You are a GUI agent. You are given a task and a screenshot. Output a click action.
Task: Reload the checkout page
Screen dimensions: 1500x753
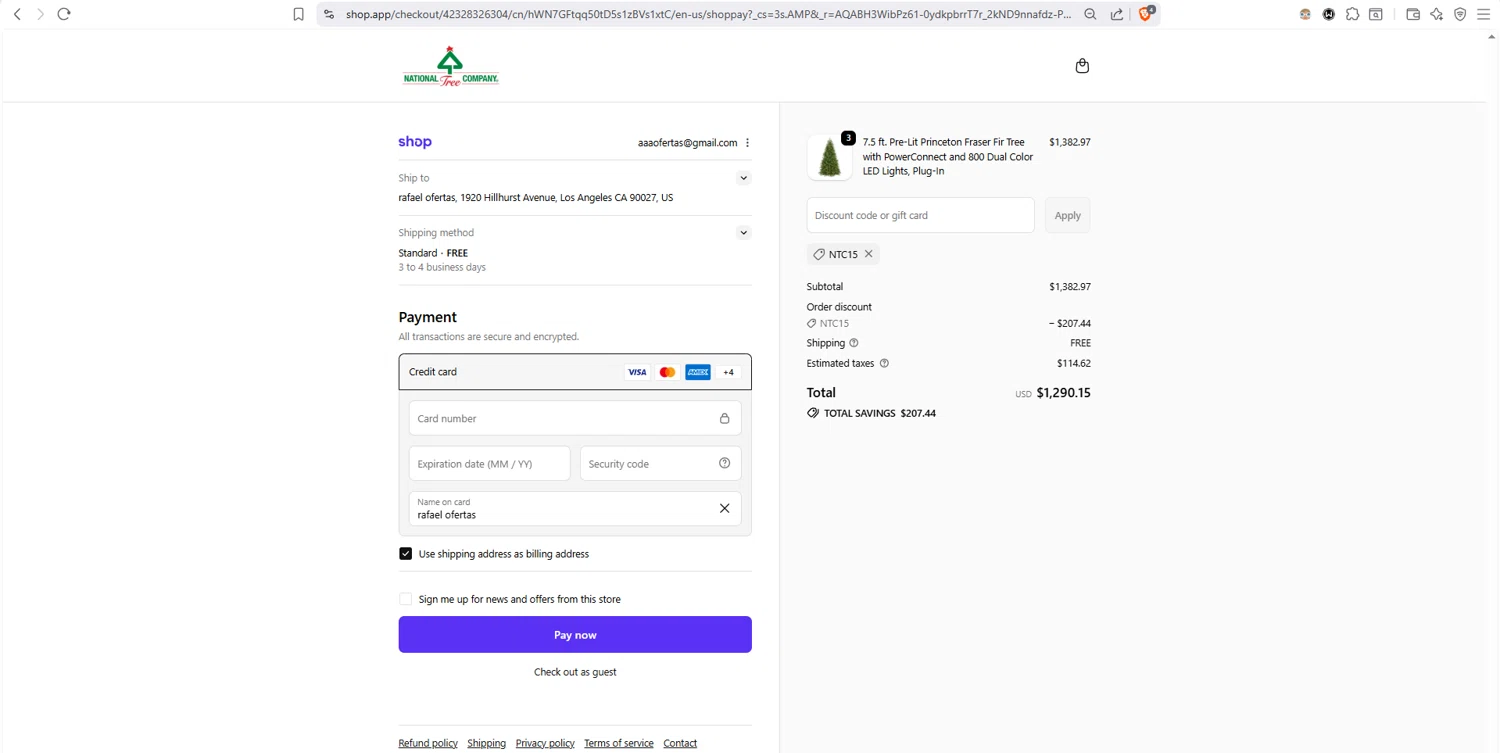[x=64, y=14]
